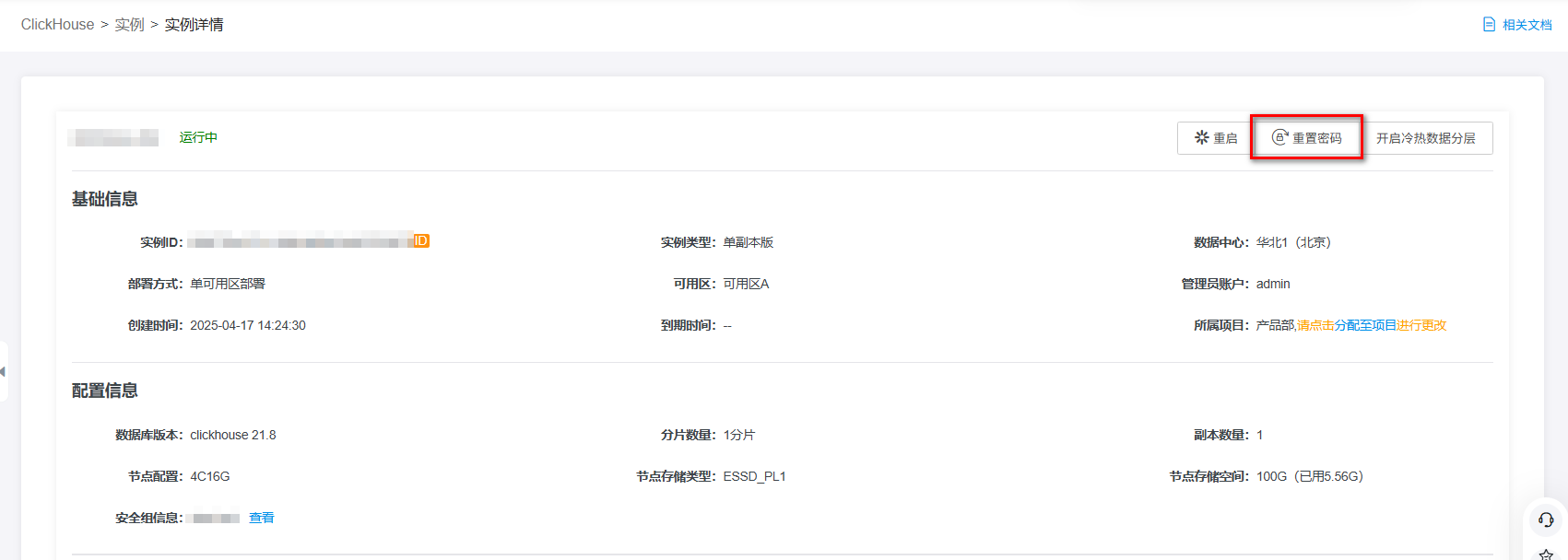Expand the left sidebar collapse arrow
Viewport: 1568px width, 560px height.
(x=4, y=371)
